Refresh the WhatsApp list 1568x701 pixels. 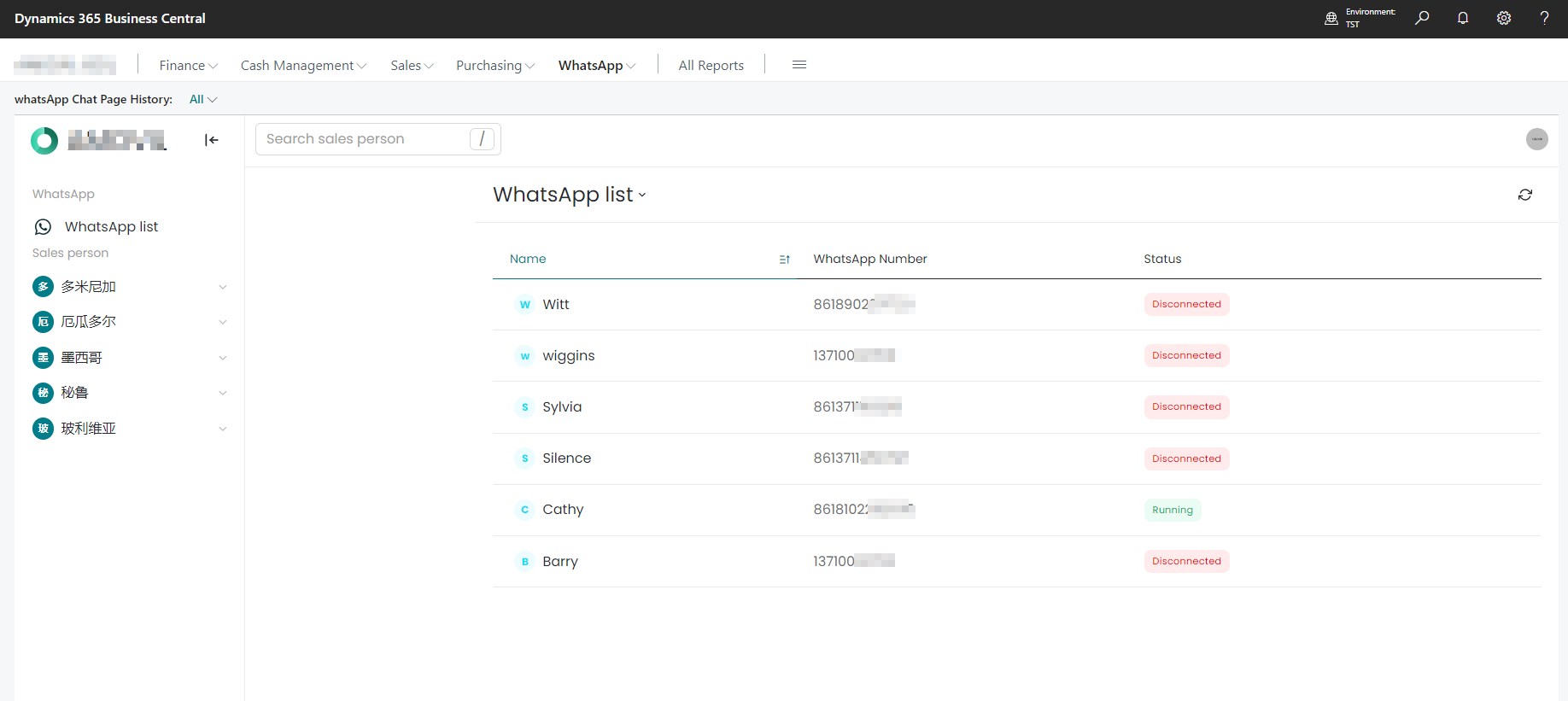pos(1525,195)
